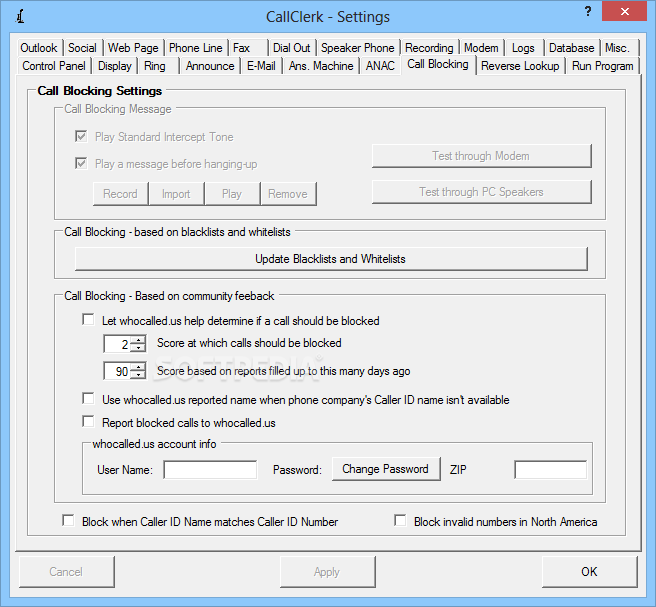The image size is (656, 607).
Task: Open the Database tab
Action: (571, 48)
